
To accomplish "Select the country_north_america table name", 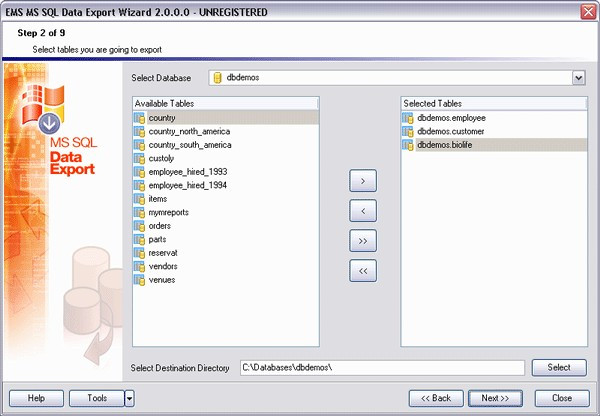I will click(x=189, y=132).
